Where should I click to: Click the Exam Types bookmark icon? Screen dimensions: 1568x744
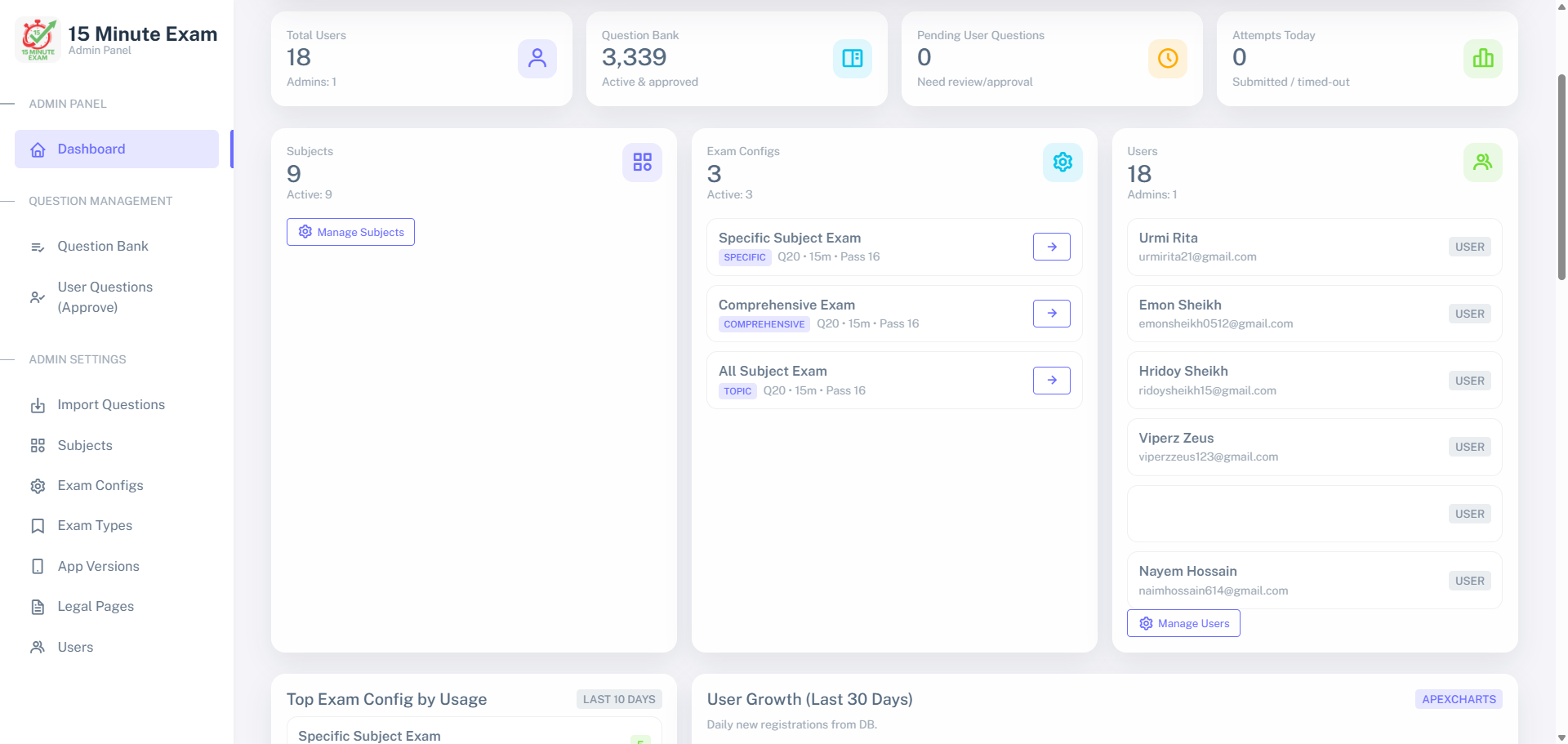tap(38, 526)
